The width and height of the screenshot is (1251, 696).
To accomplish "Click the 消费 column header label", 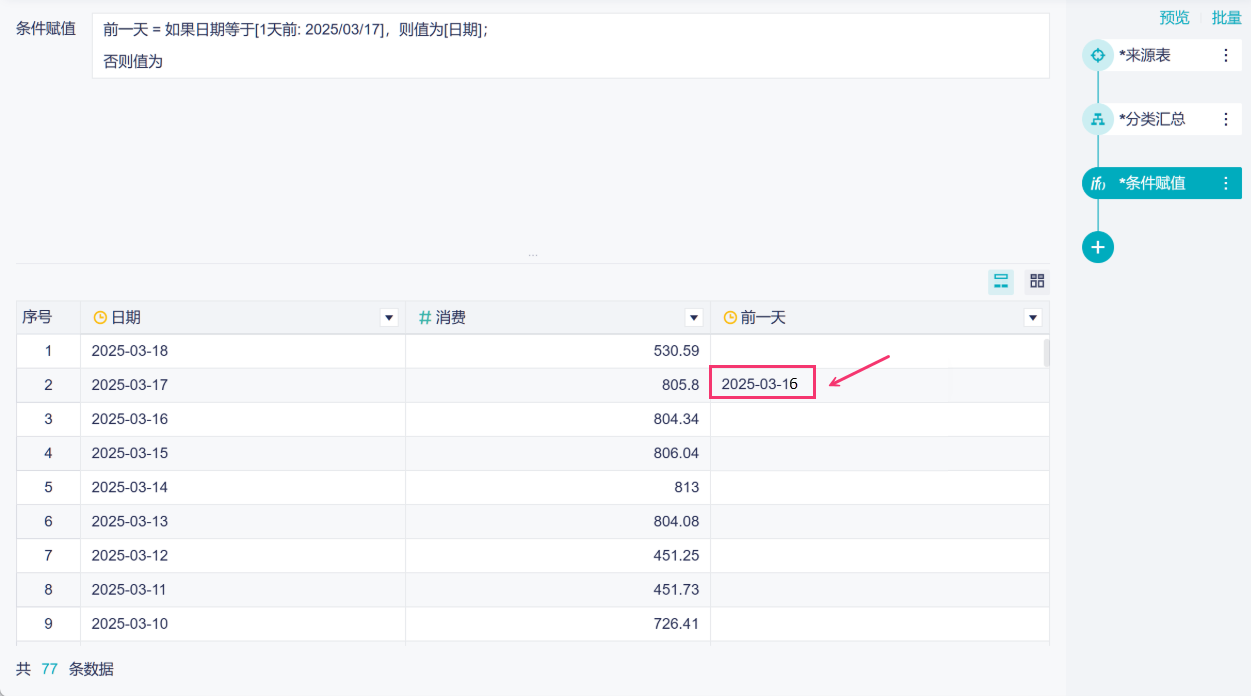I will [x=451, y=318].
